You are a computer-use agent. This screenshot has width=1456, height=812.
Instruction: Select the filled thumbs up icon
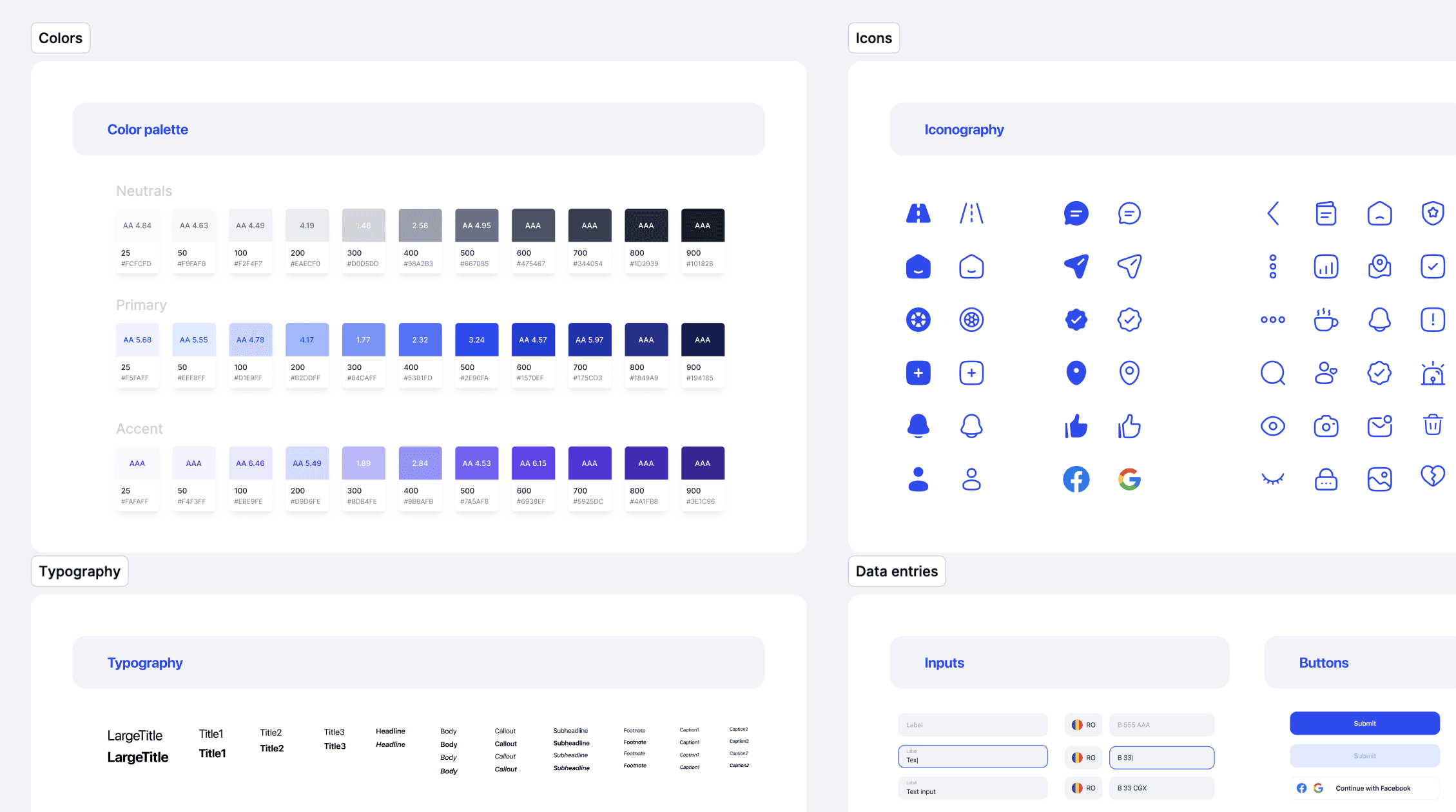click(x=1076, y=426)
